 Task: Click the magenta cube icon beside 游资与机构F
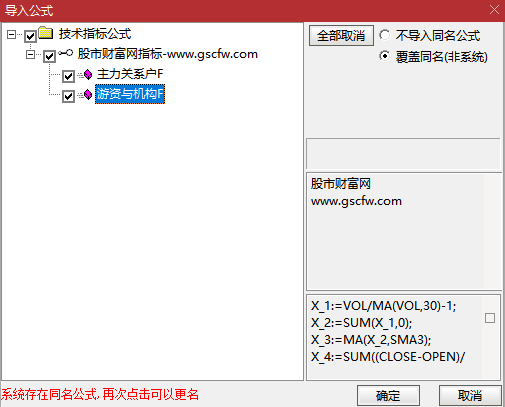coord(88,95)
